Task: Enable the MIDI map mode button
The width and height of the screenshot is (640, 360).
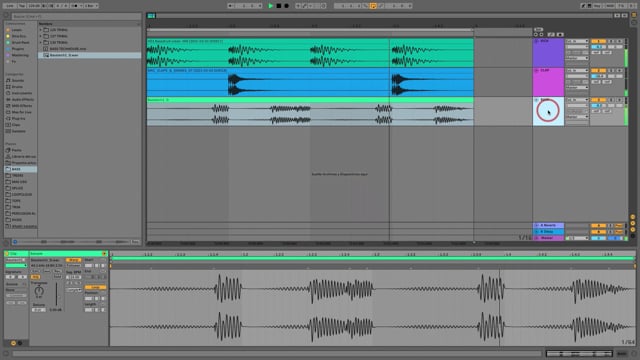Action: [x=610, y=6]
